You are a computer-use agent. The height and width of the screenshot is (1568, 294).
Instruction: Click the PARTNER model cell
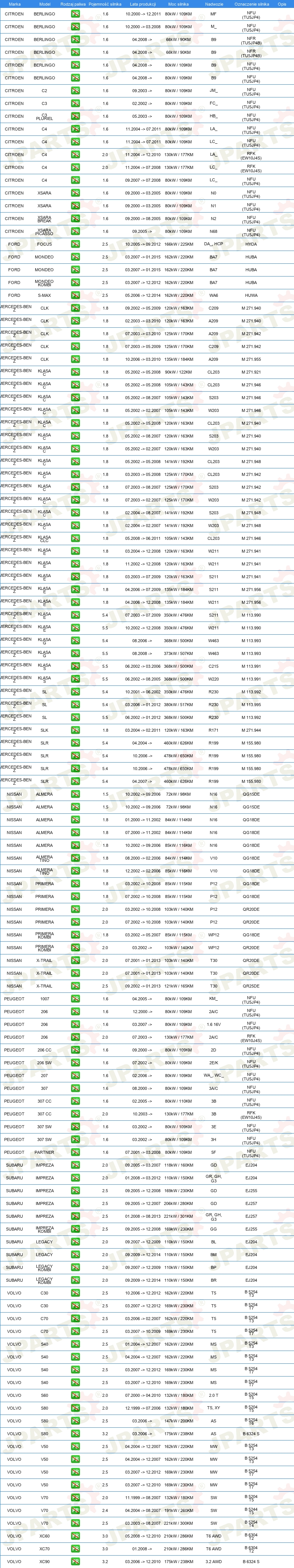44,1152
